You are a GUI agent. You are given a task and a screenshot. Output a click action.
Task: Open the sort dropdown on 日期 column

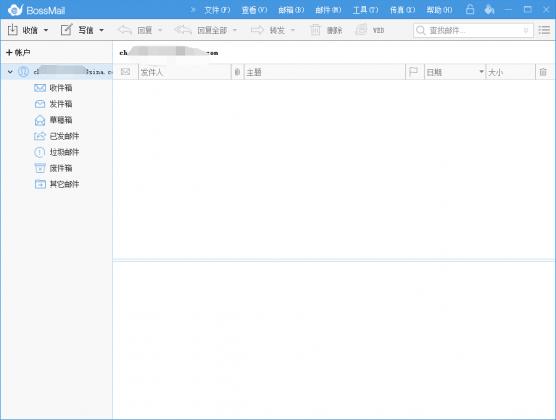point(481,72)
